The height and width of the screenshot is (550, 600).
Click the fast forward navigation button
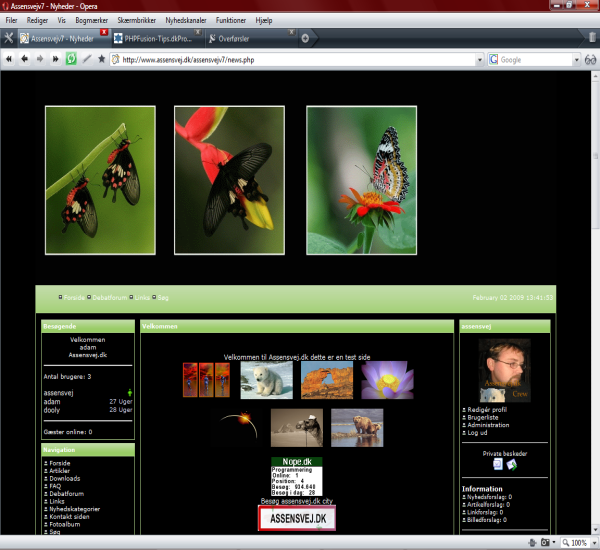click(x=55, y=59)
